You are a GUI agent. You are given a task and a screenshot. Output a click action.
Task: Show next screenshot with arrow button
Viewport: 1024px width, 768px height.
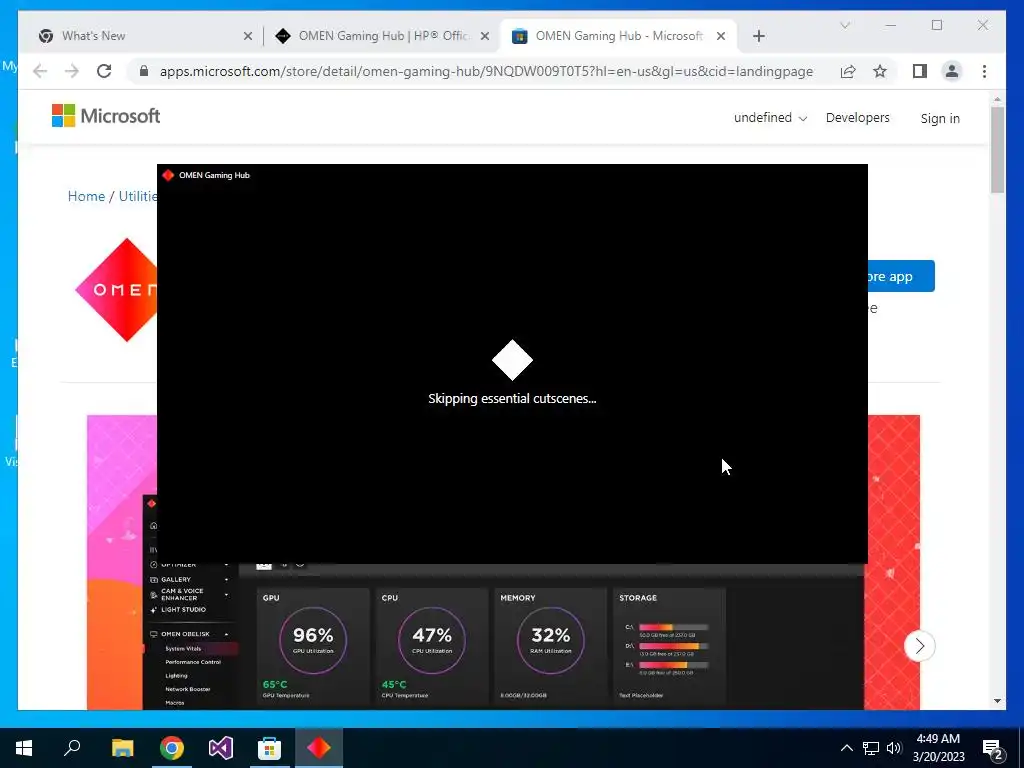coord(920,646)
